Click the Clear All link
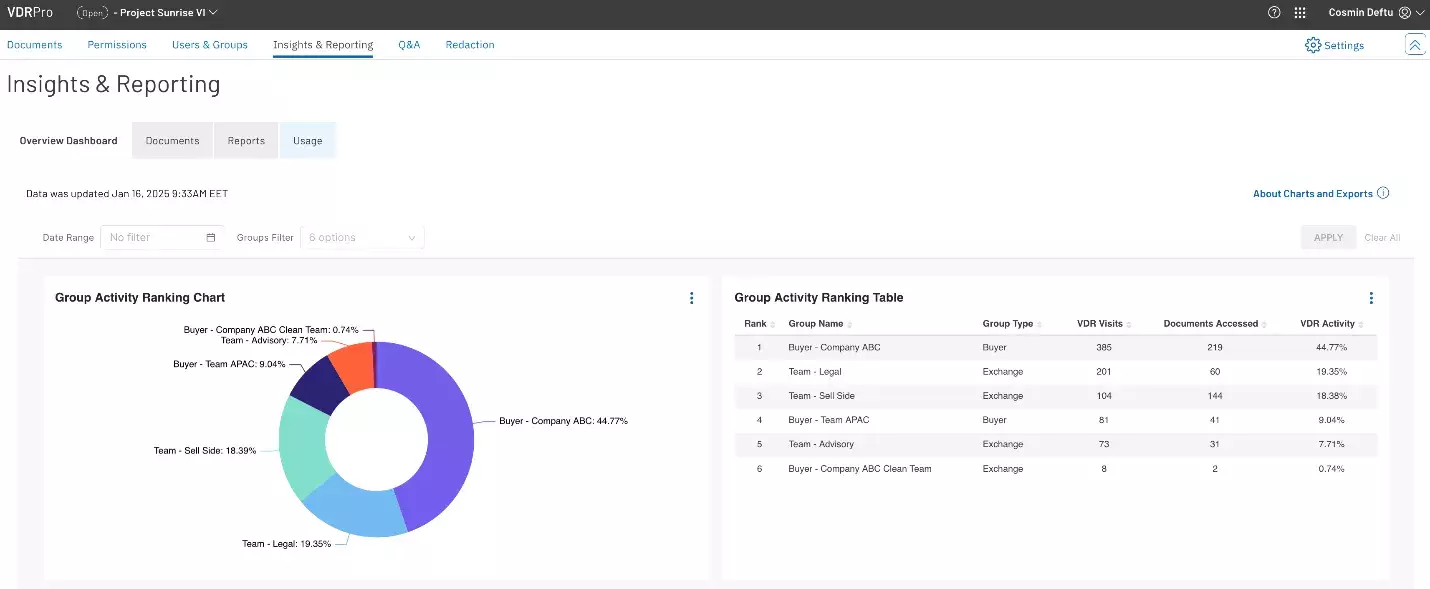Screen dimensions: 1430x589 (1382, 238)
